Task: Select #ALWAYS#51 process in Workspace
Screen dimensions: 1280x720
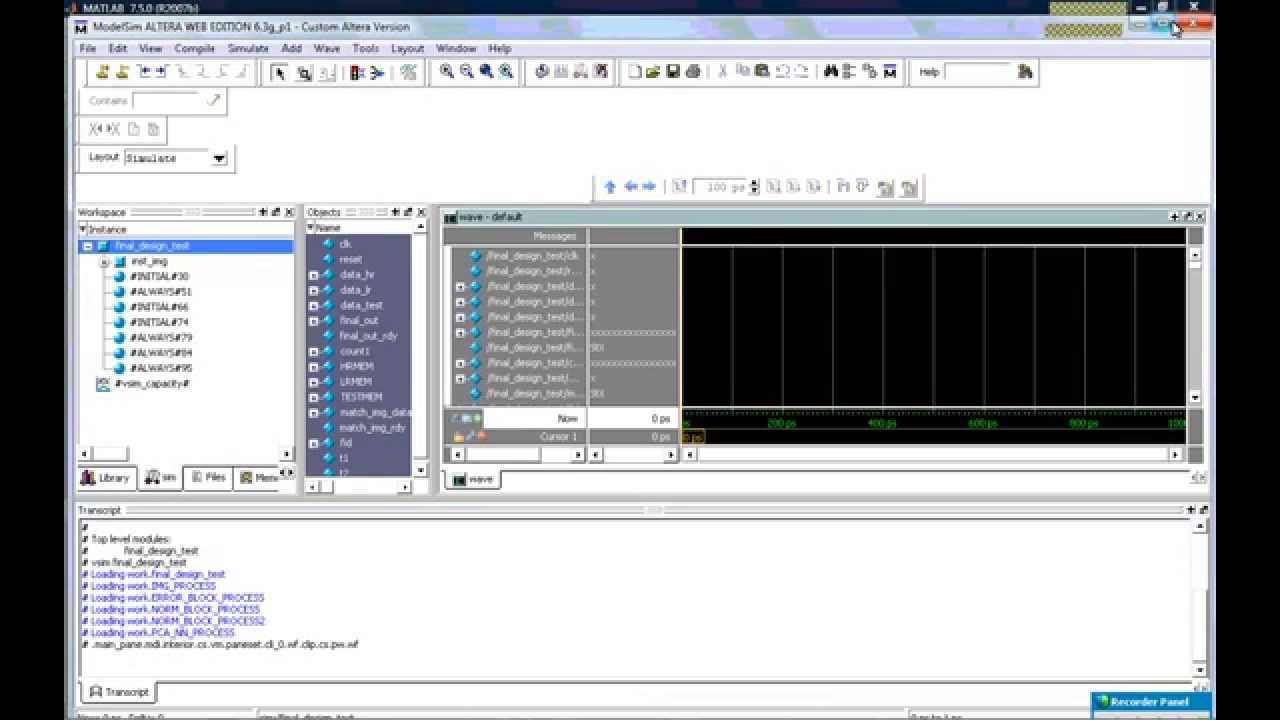Action: (160, 292)
